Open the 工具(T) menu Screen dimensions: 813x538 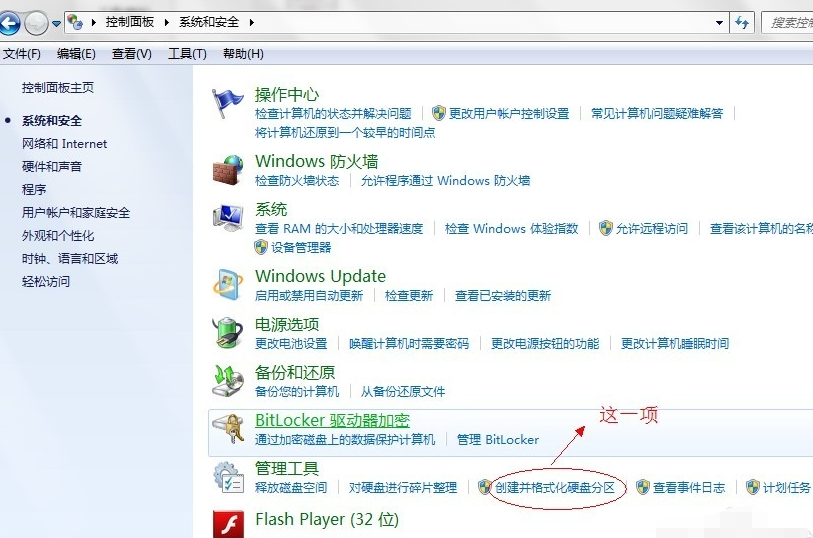187,53
